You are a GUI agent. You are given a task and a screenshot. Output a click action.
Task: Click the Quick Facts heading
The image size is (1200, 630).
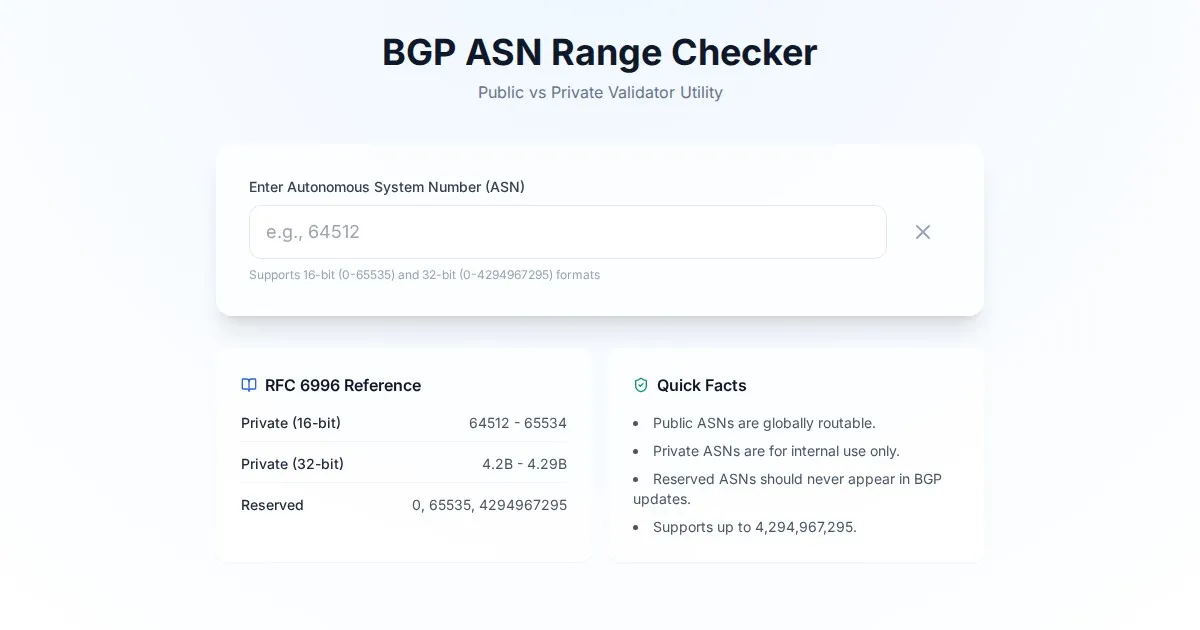[x=701, y=385]
